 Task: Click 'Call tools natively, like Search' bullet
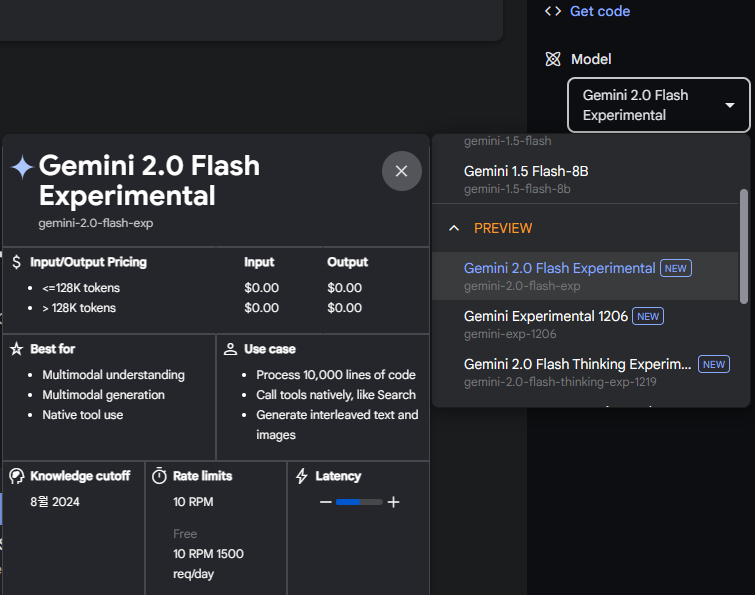(x=336, y=395)
